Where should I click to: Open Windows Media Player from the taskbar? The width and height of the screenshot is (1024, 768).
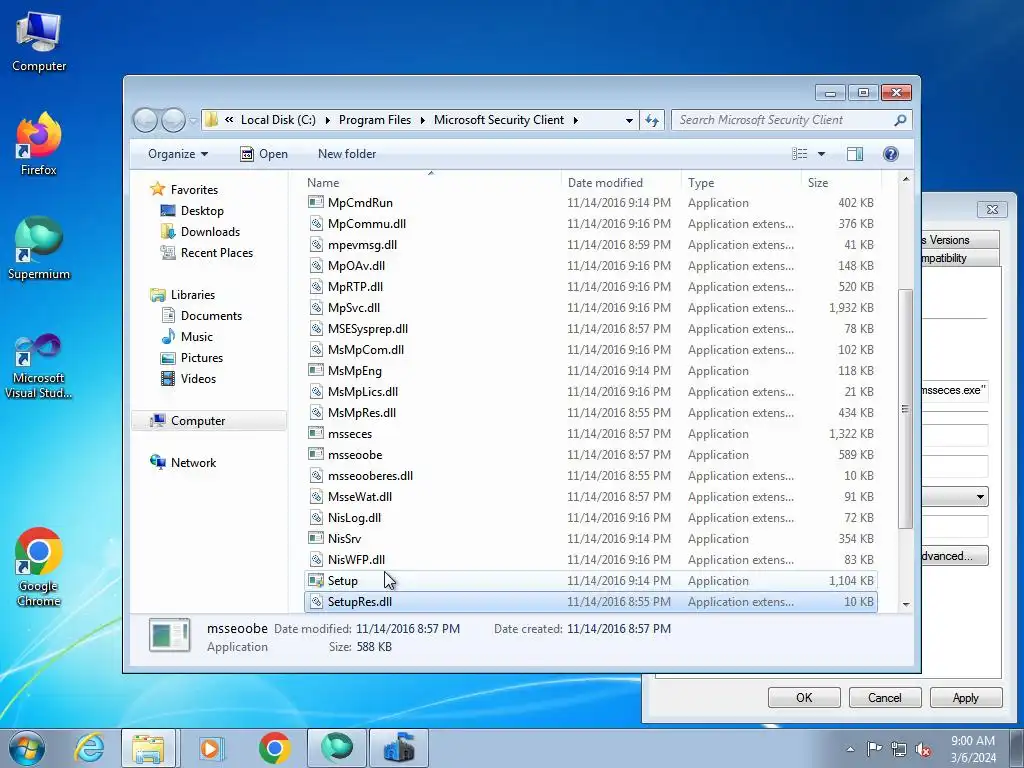210,748
